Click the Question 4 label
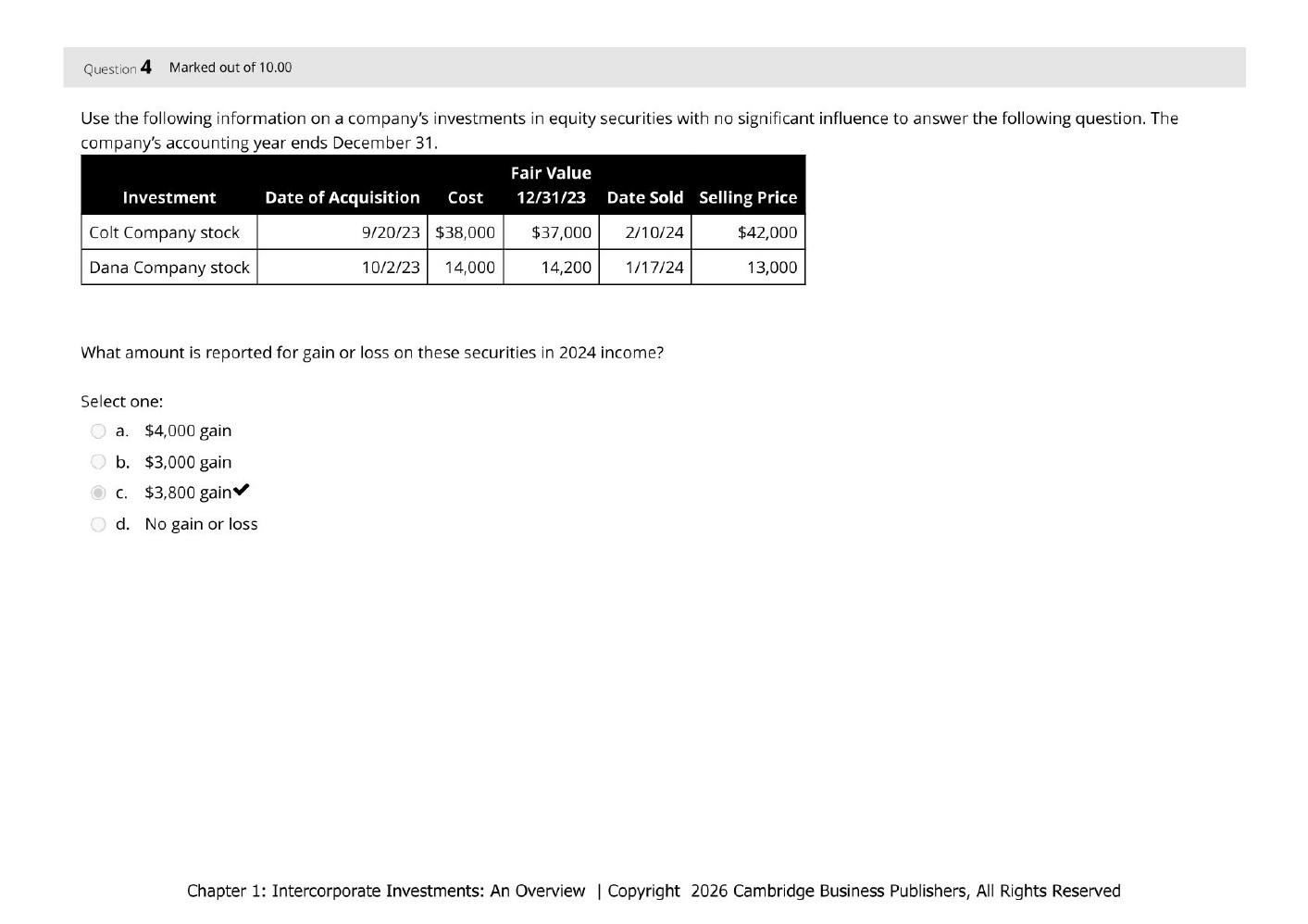 (x=118, y=68)
